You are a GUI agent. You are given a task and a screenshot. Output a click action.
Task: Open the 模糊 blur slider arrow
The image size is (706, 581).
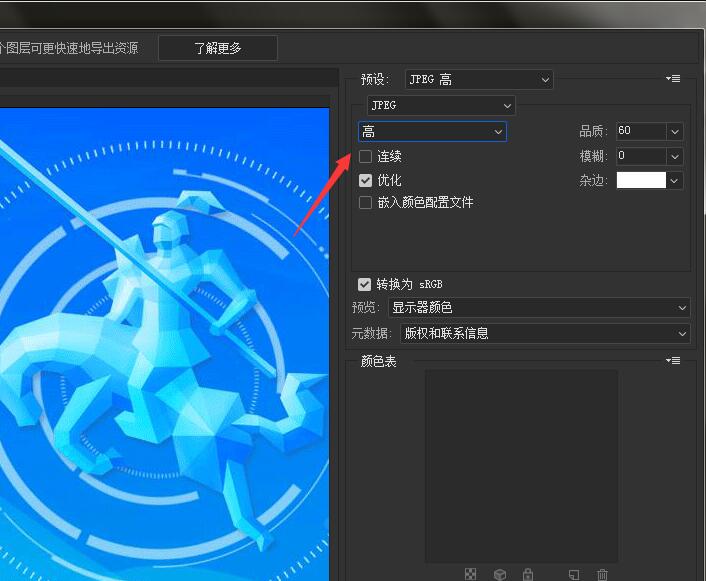pos(675,157)
